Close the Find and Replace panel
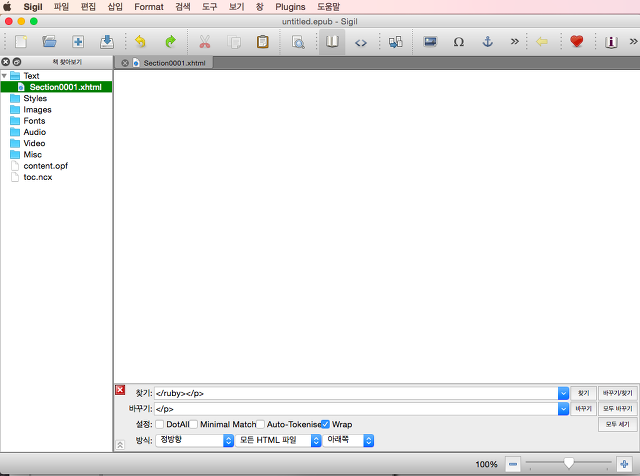The image size is (640, 476). (120, 390)
